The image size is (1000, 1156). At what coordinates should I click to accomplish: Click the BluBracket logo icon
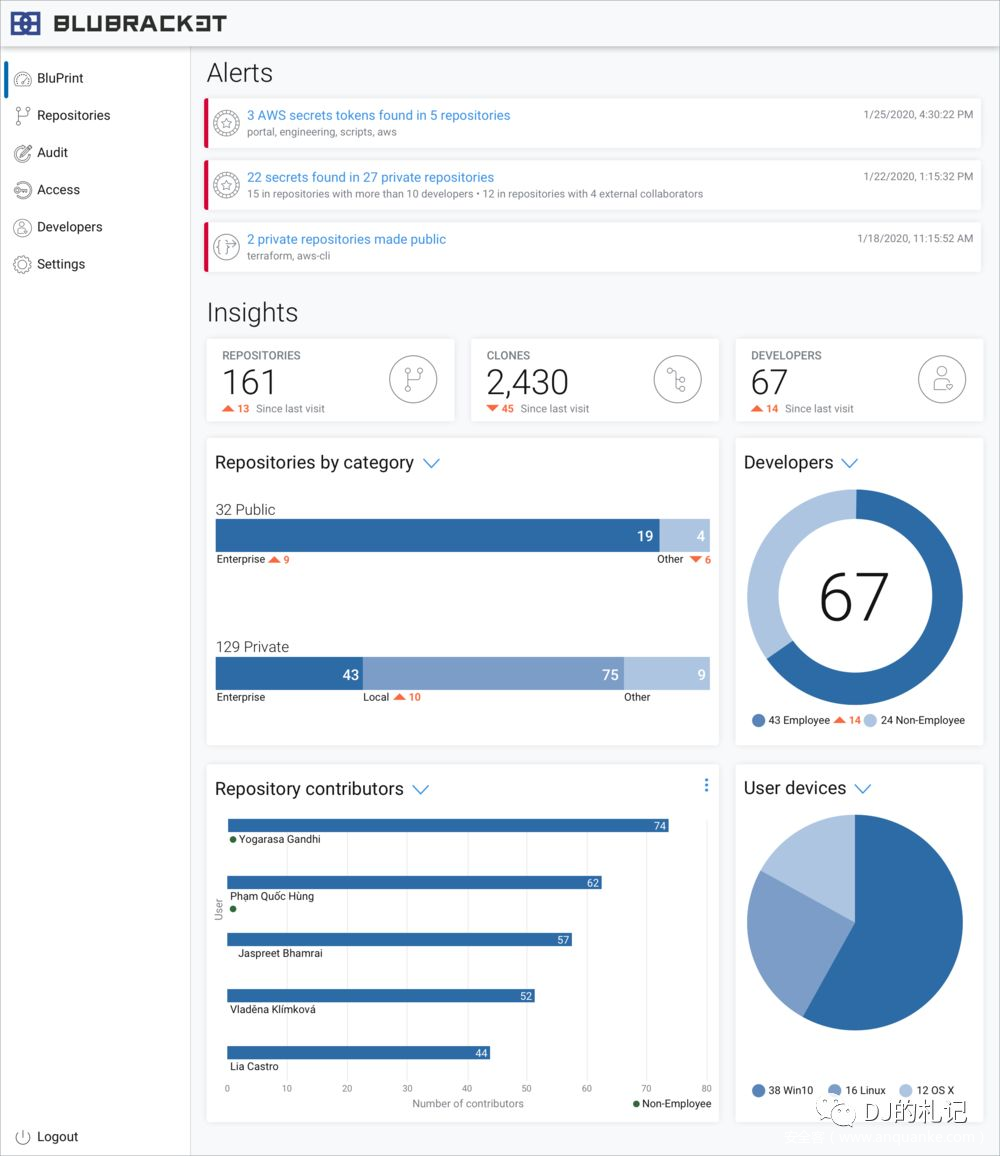click(x=25, y=23)
